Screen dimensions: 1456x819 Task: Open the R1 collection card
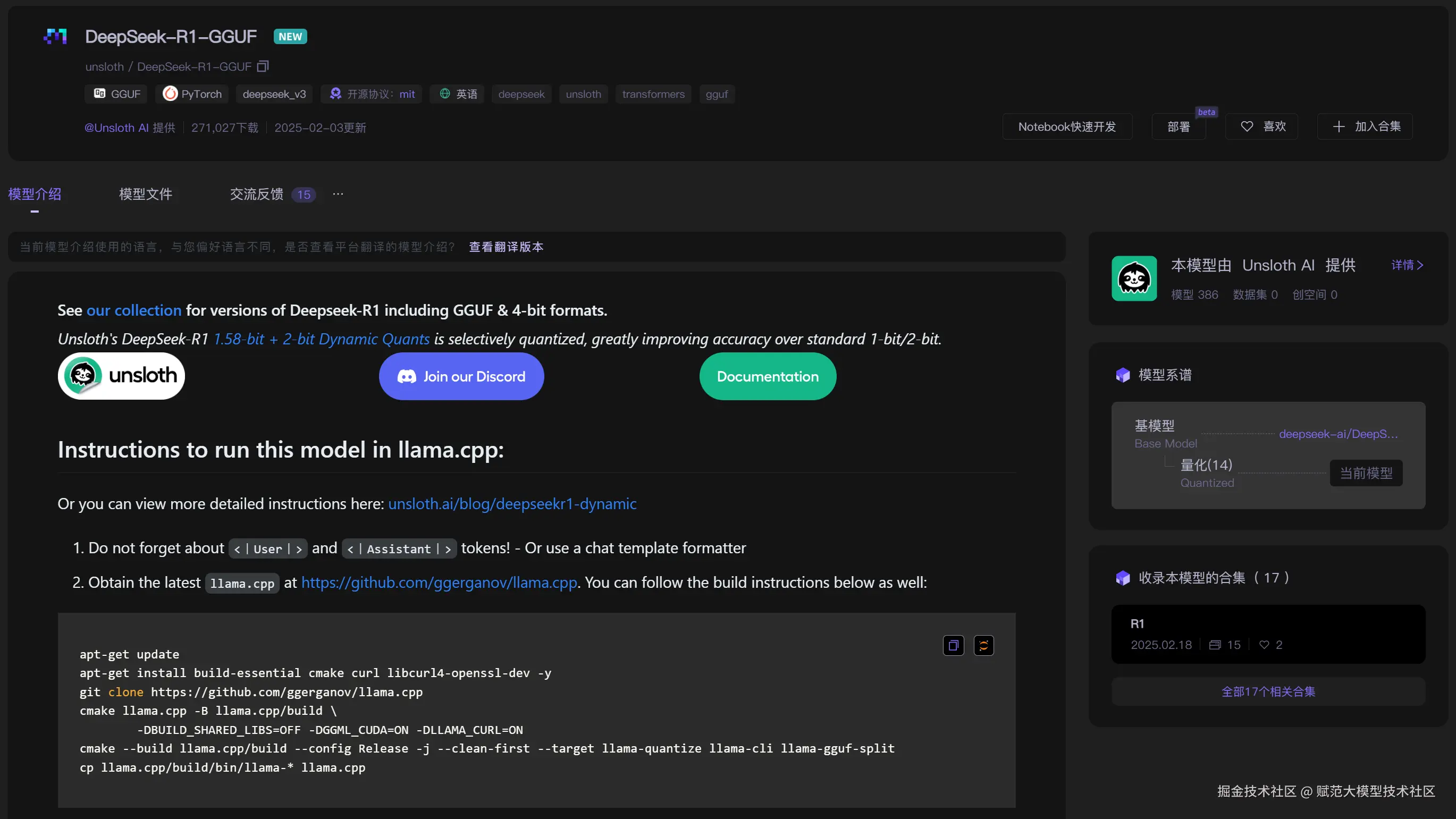click(x=1268, y=634)
